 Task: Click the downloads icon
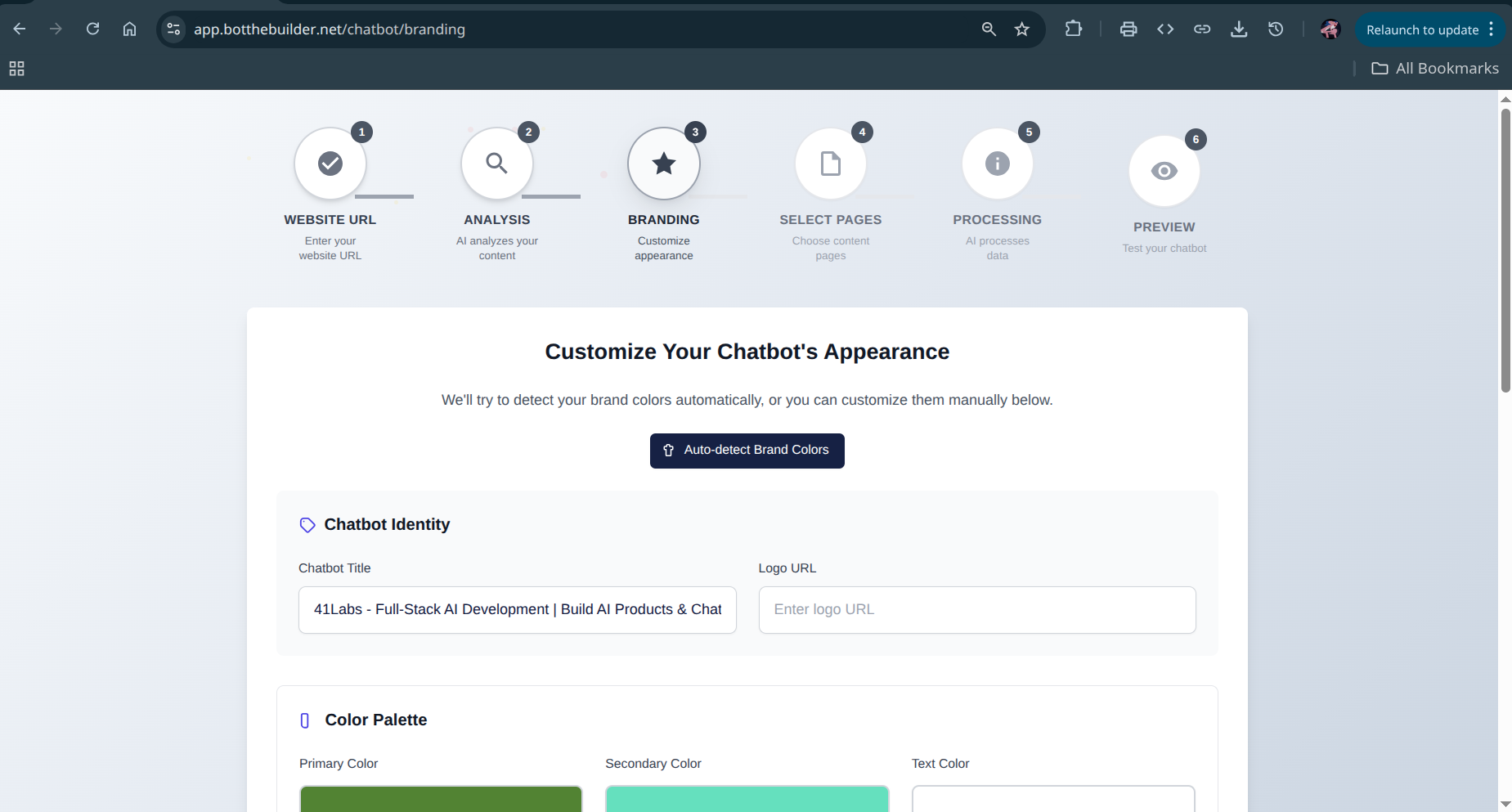click(1240, 29)
